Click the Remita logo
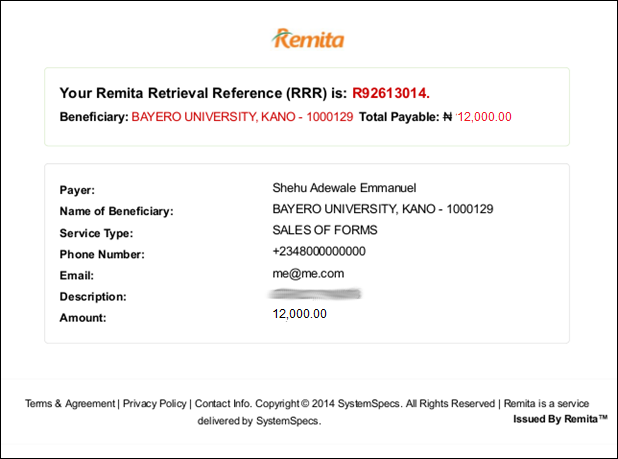Screen dimensions: 618x459 (308, 39)
